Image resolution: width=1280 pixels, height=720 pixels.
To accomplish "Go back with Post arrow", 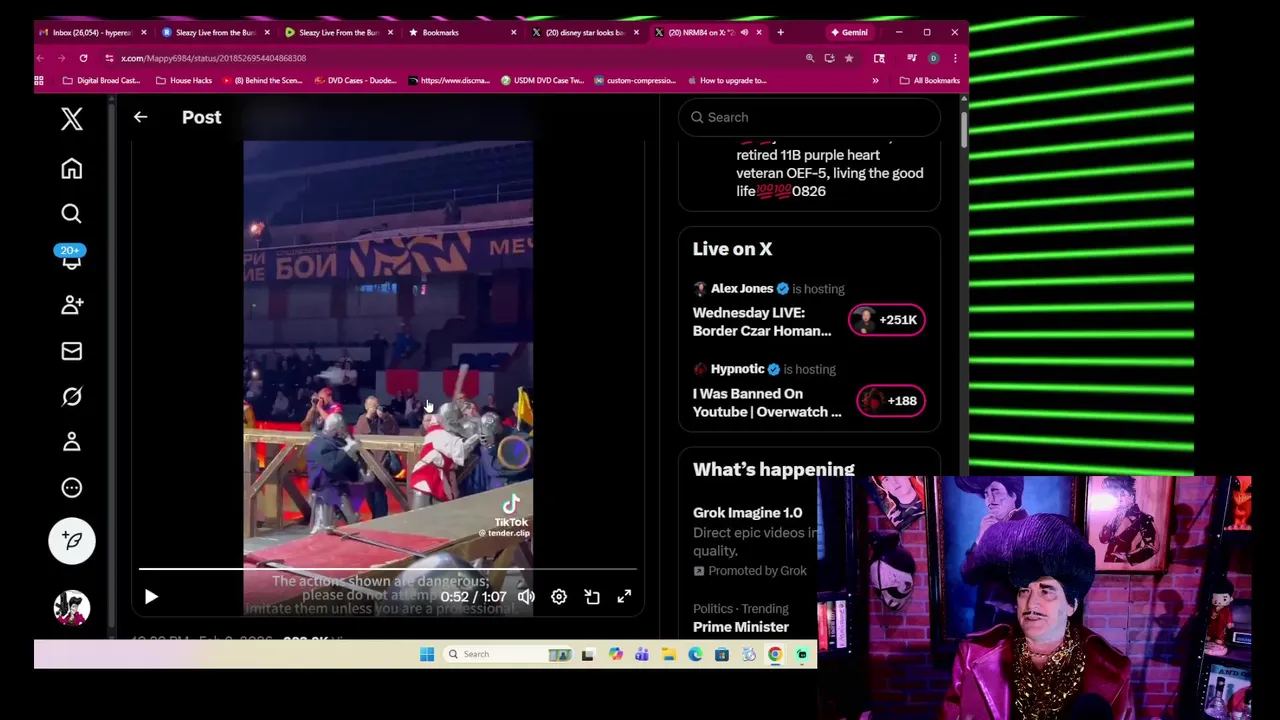I will [140, 117].
